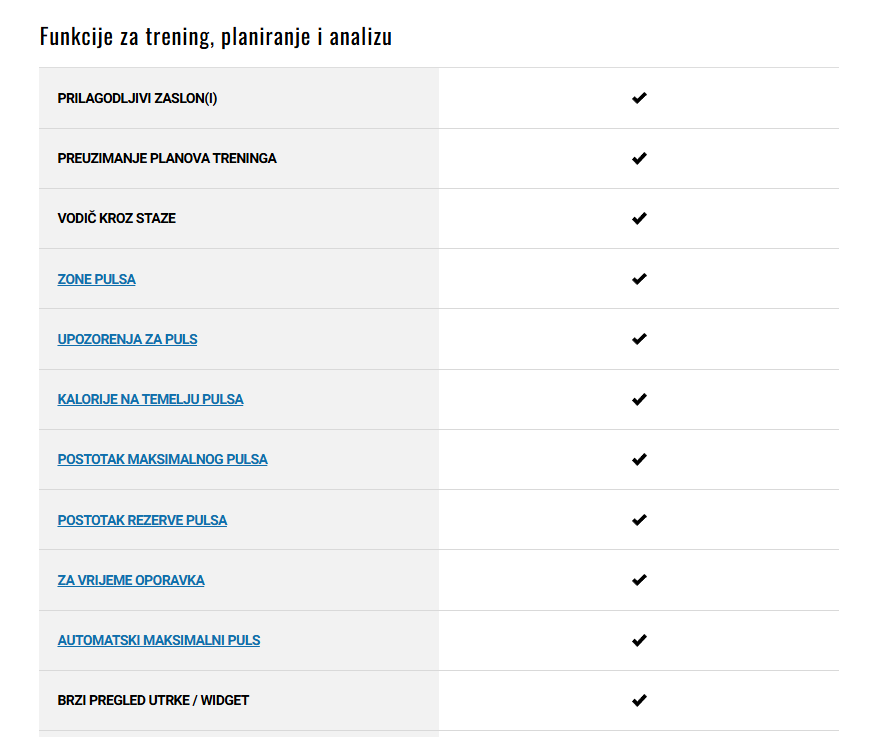
Task: Open the ZONE PULSA link
Action: [96, 279]
